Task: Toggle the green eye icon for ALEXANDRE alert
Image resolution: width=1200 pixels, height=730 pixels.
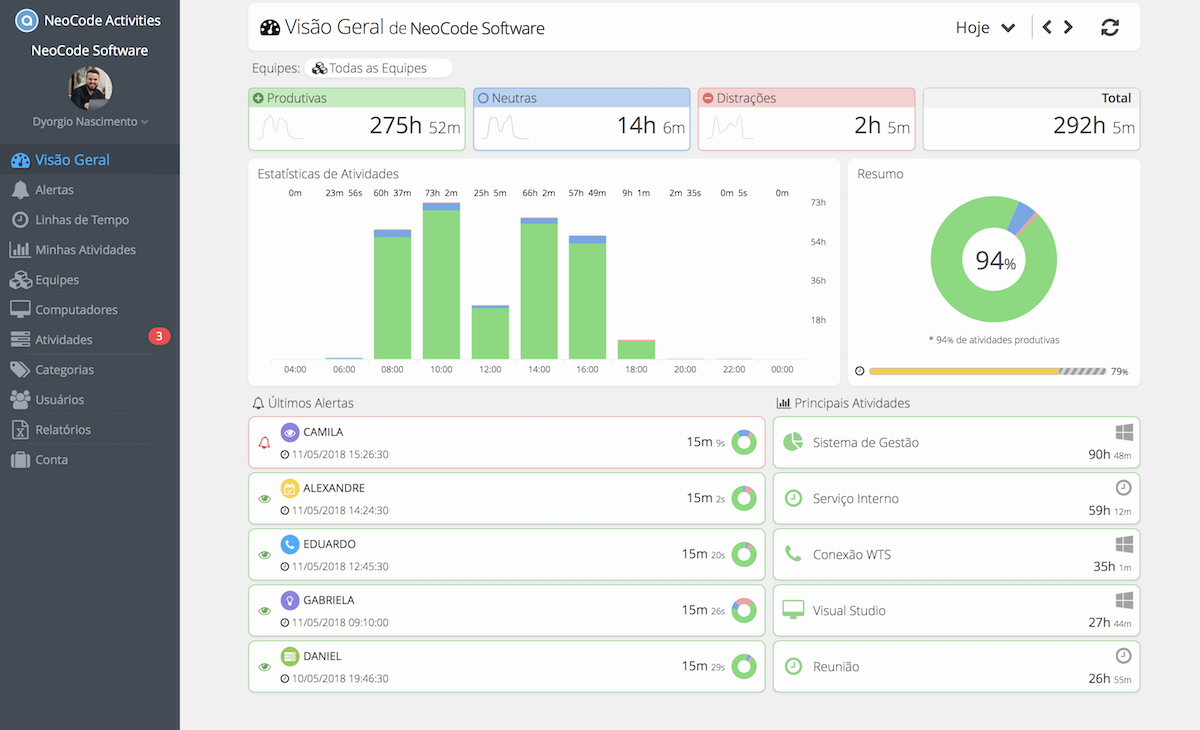Action: click(x=265, y=498)
